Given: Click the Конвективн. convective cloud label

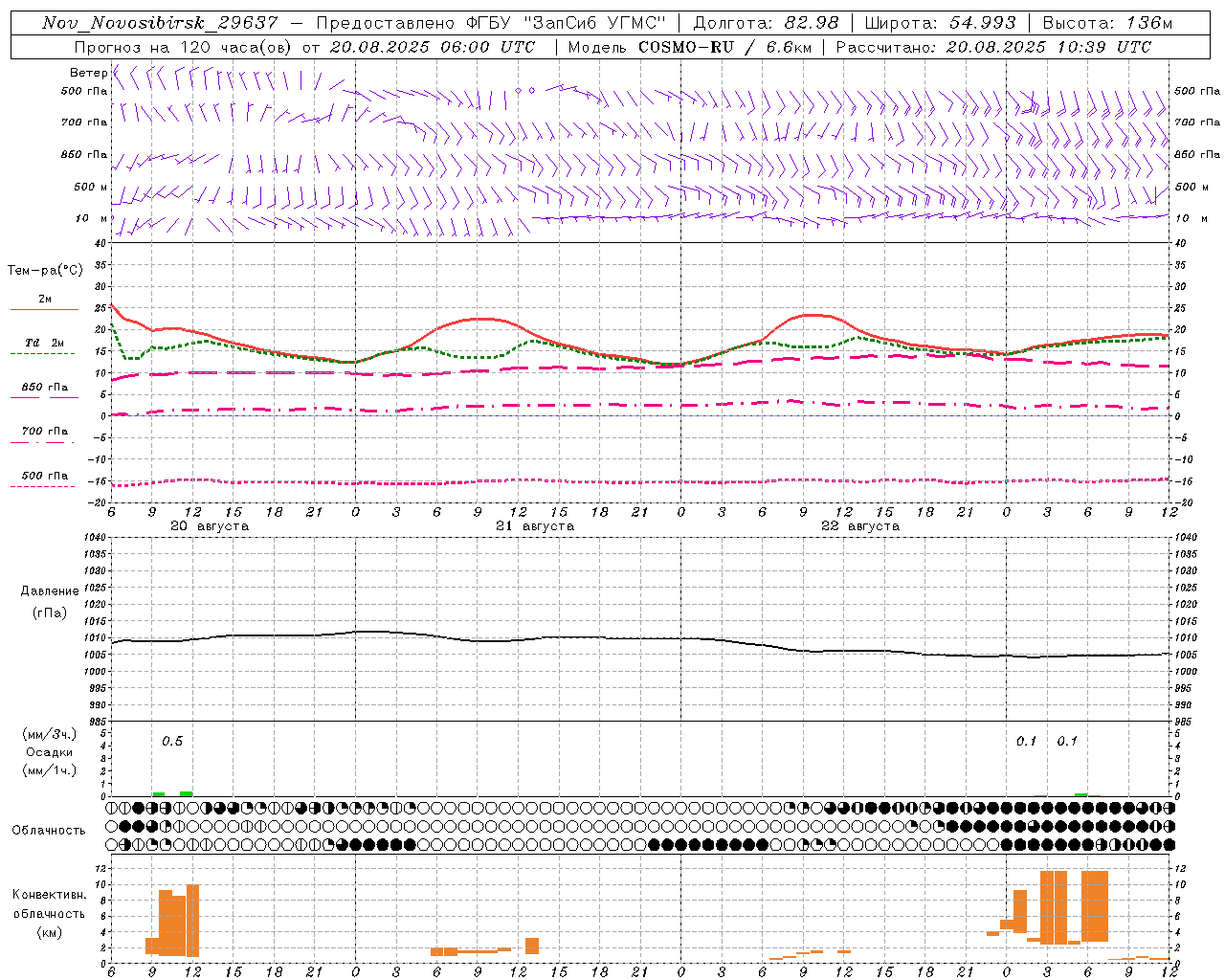Looking at the screenshot, I should [50, 895].
